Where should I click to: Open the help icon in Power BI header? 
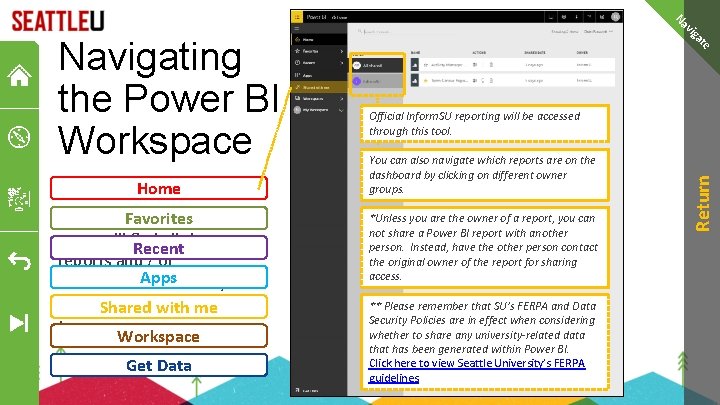[x=589, y=17]
